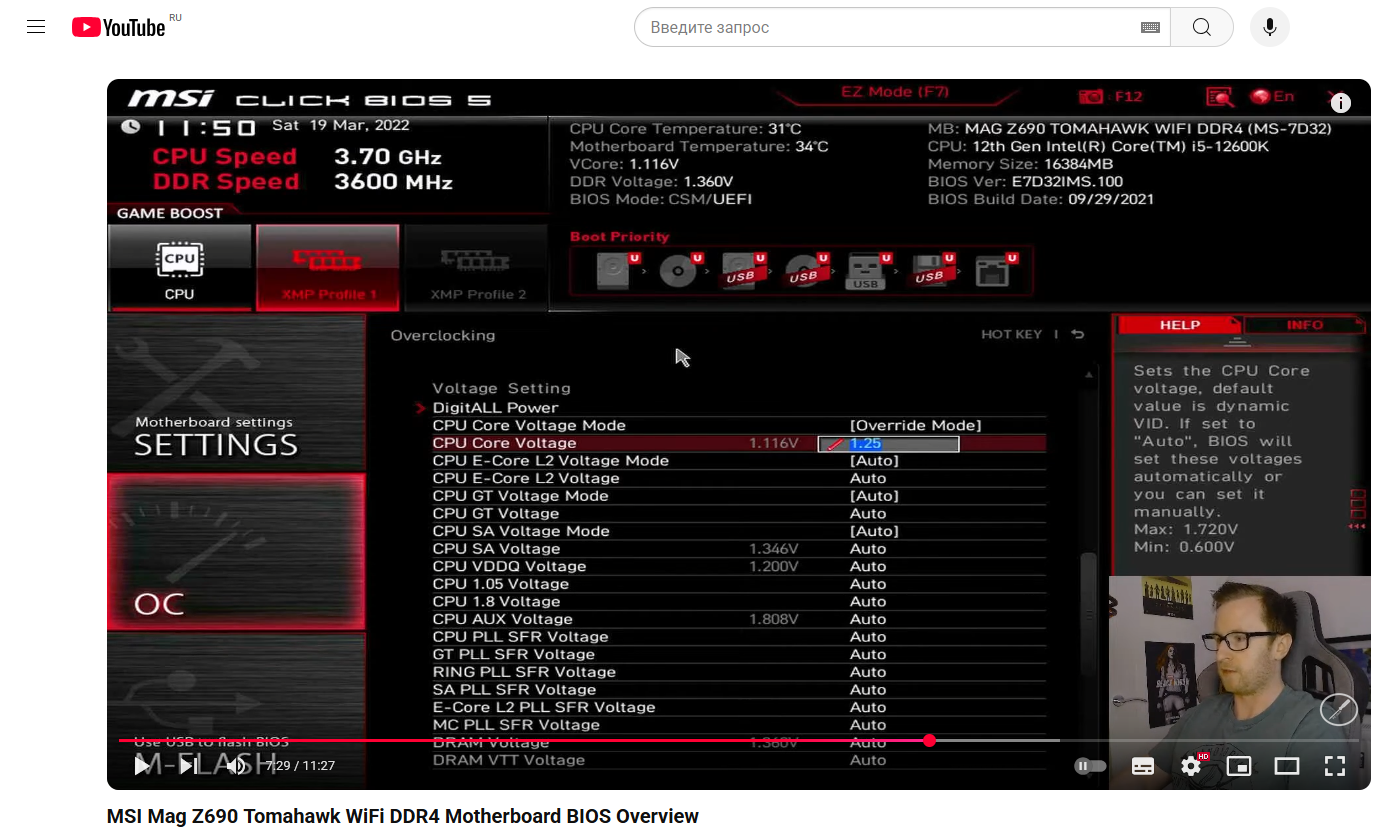Viewport: 1382px width, 835px height.
Task: Select the CPU SA Voltage Auto value
Action: (x=868, y=549)
